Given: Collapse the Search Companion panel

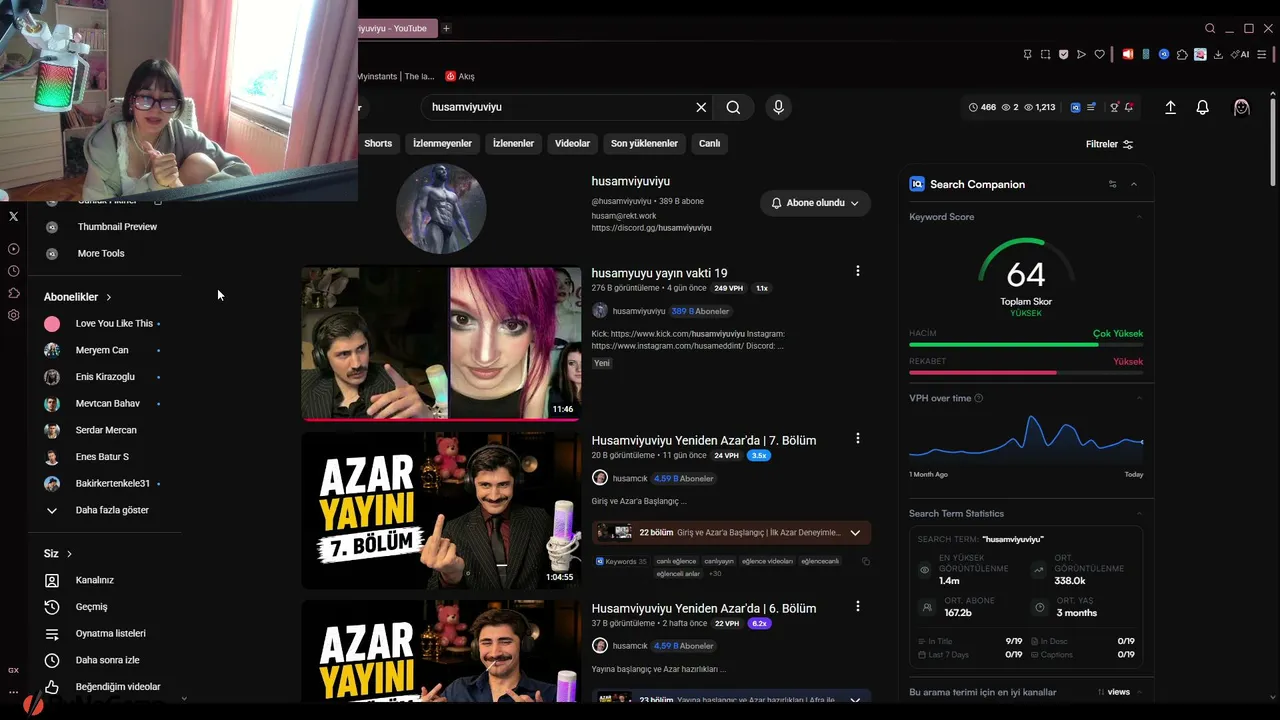Looking at the screenshot, I should coord(1134,184).
